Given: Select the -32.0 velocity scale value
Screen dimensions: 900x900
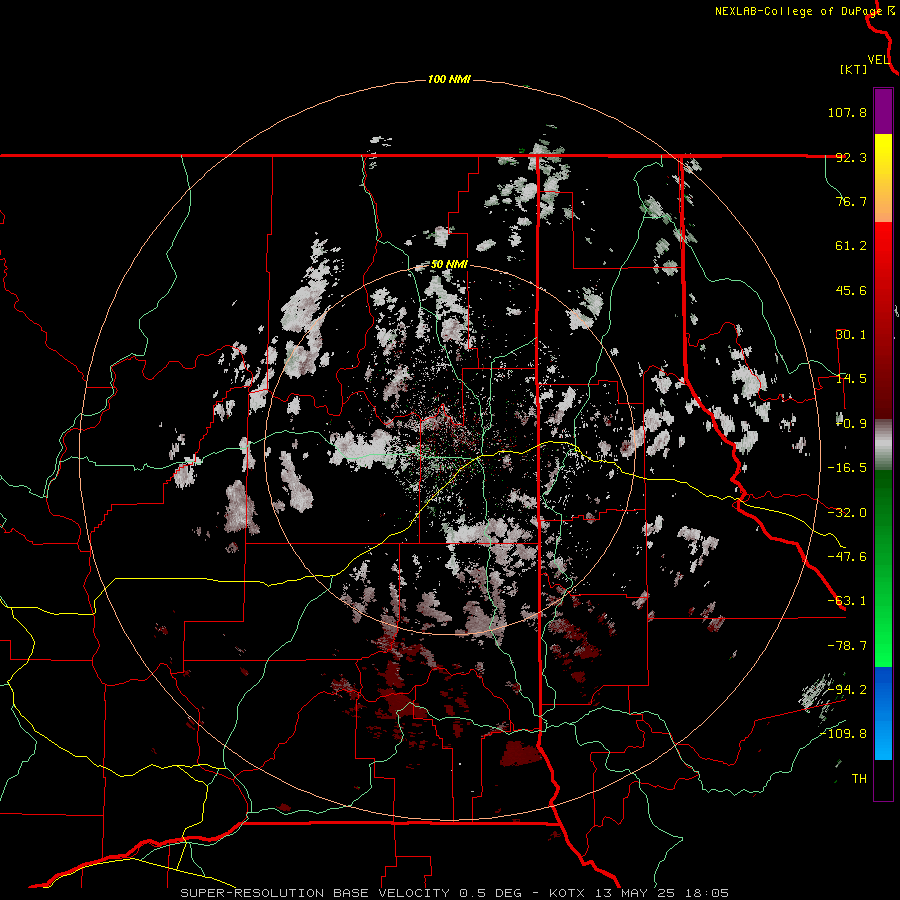Looking at the screenshot, I should coord(847,513).
